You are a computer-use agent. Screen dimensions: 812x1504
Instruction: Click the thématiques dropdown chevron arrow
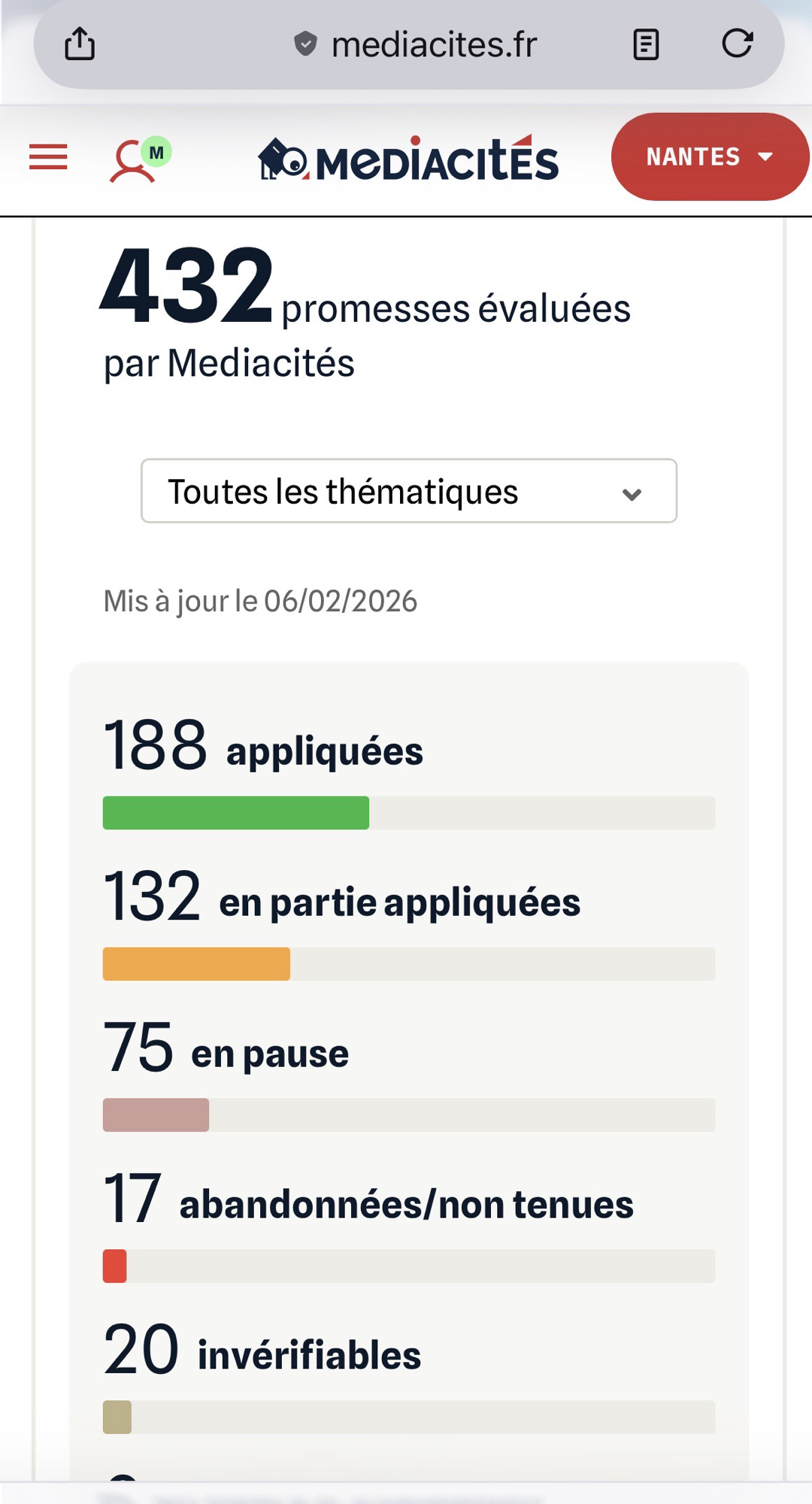[x=632, y=494]
